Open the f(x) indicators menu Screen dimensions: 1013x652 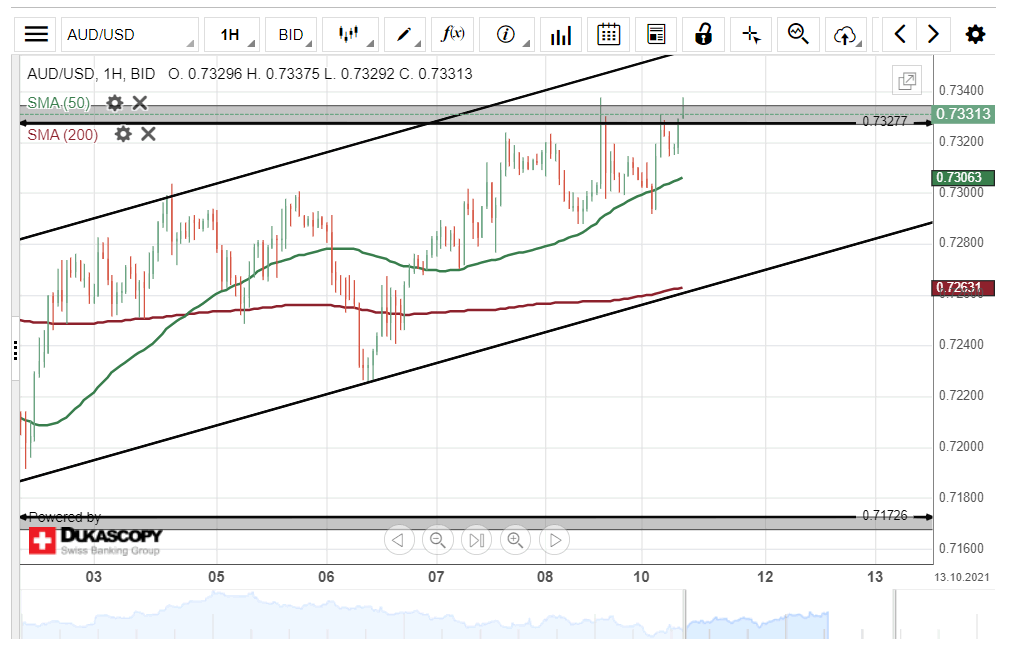pyautogui.click(x=454, y=34)
